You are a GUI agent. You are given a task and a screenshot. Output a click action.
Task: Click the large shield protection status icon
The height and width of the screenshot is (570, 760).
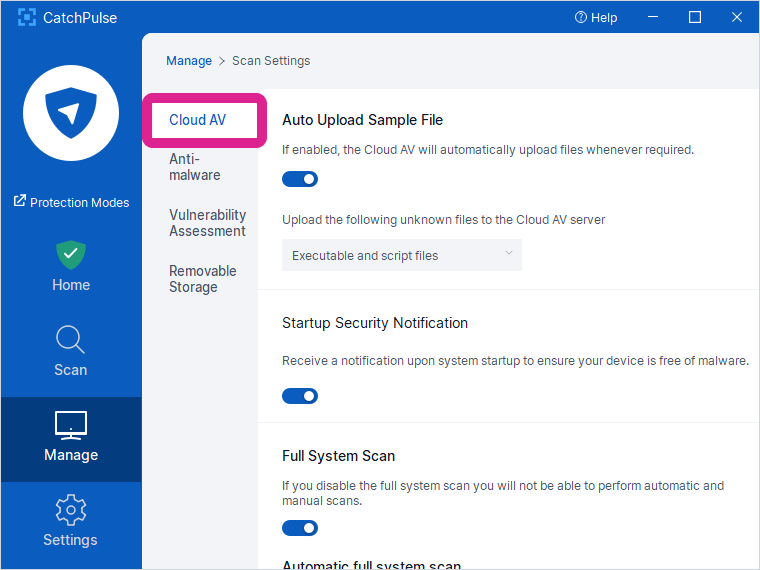pos(71,112)
